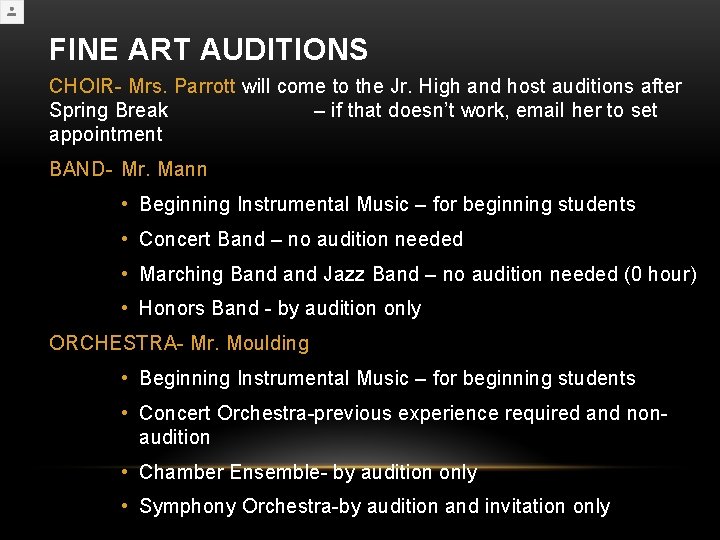Click the bullet dot before Honors Band
The image size is (720, 540).
tap(124, 308)
